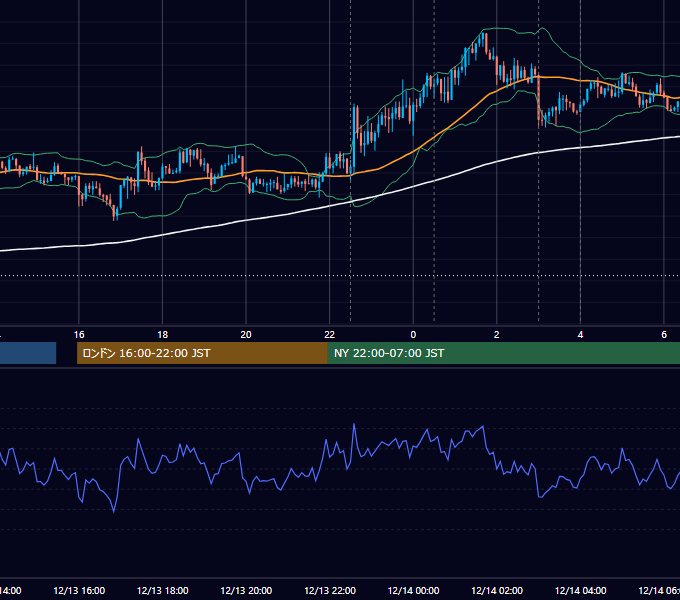680x600 pixels.
Task: Click the 12/14 04:00 date label
Action: (x=581, y=591)
